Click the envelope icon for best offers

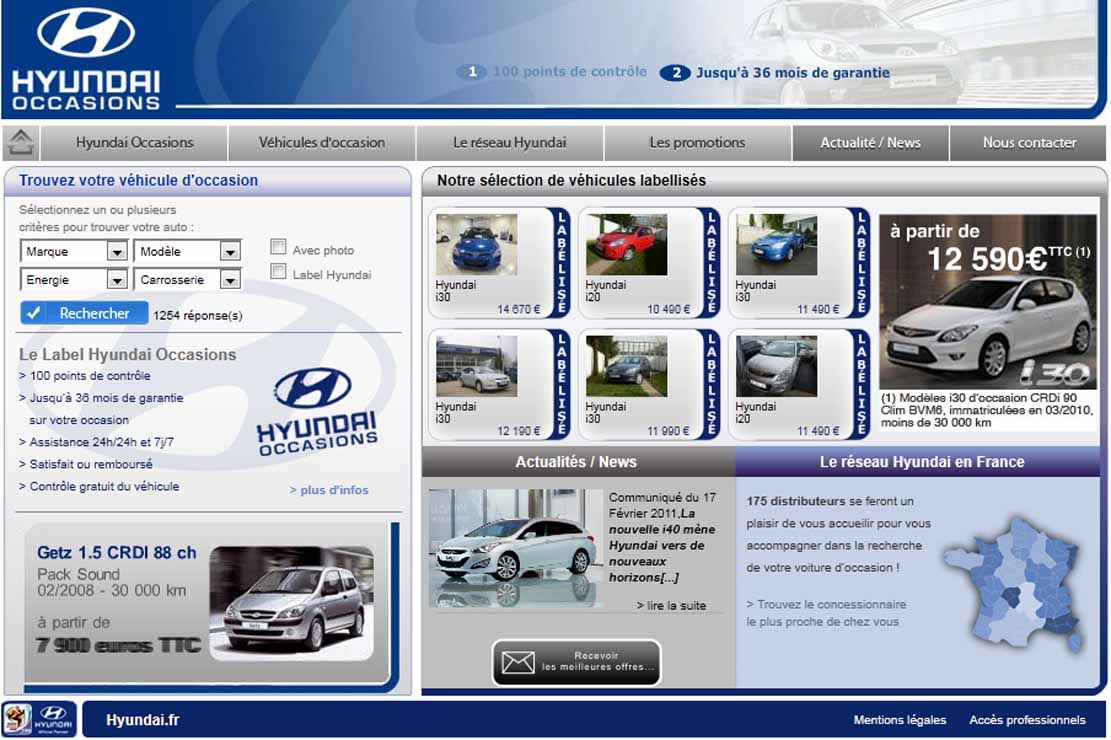pos(517,663)
